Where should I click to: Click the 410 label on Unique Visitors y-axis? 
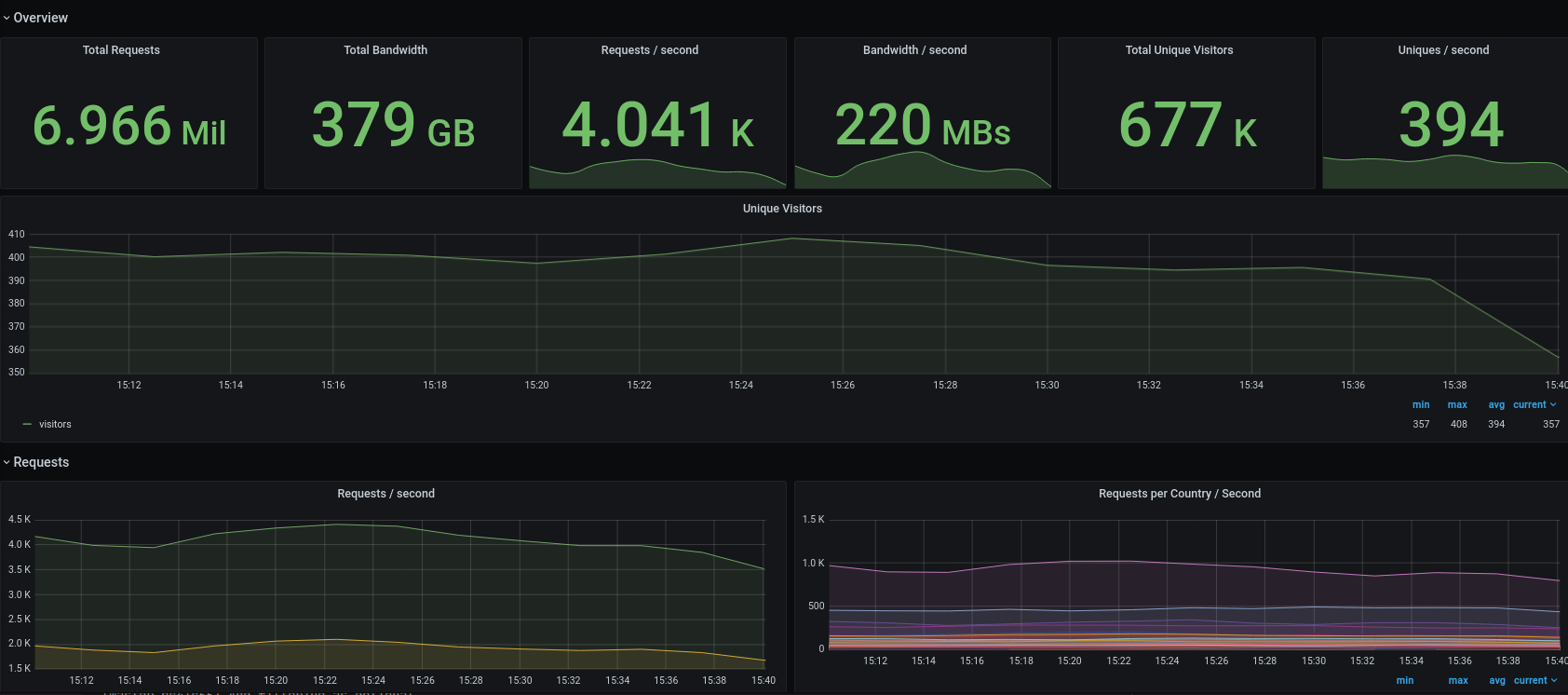point(17,235)
